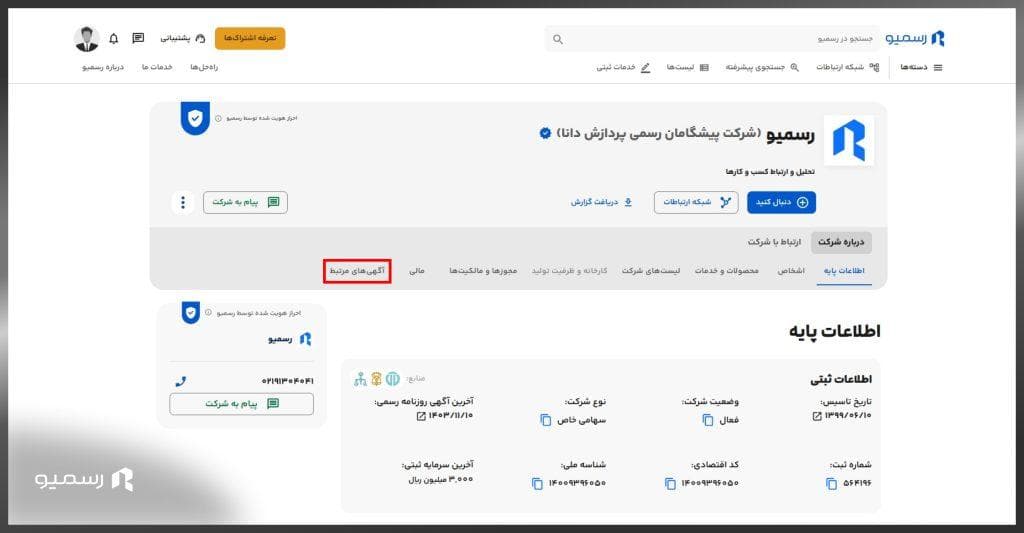Switch to the 'لیست‌های شرکت' tab
Screen dimensions: 1024x533
pos(650,271)
